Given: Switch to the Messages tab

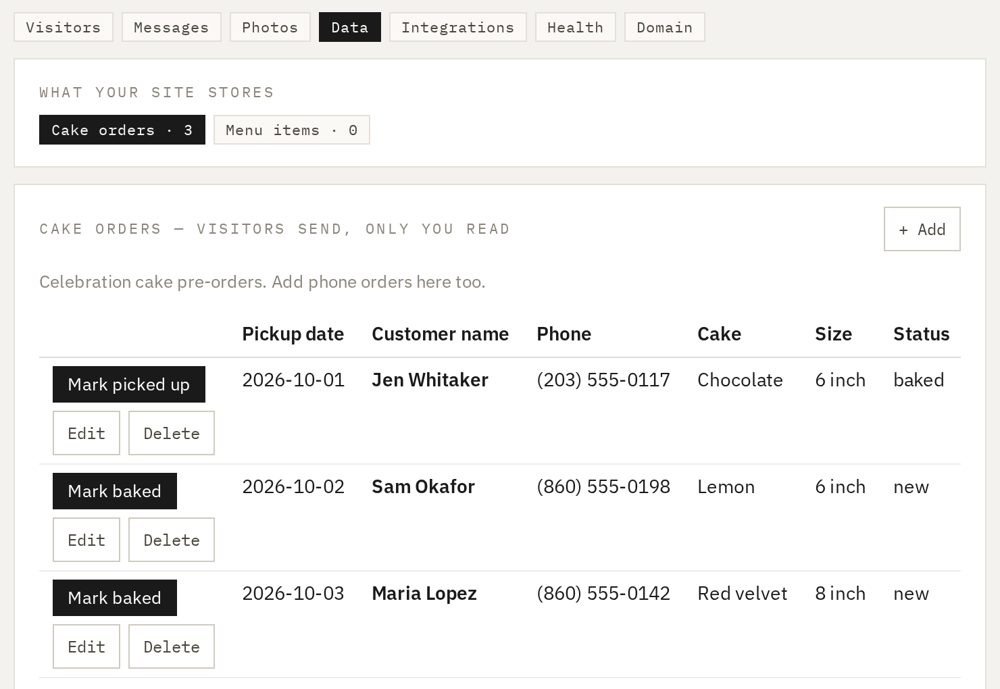Looking at the screenshot, I should [171, 27].
